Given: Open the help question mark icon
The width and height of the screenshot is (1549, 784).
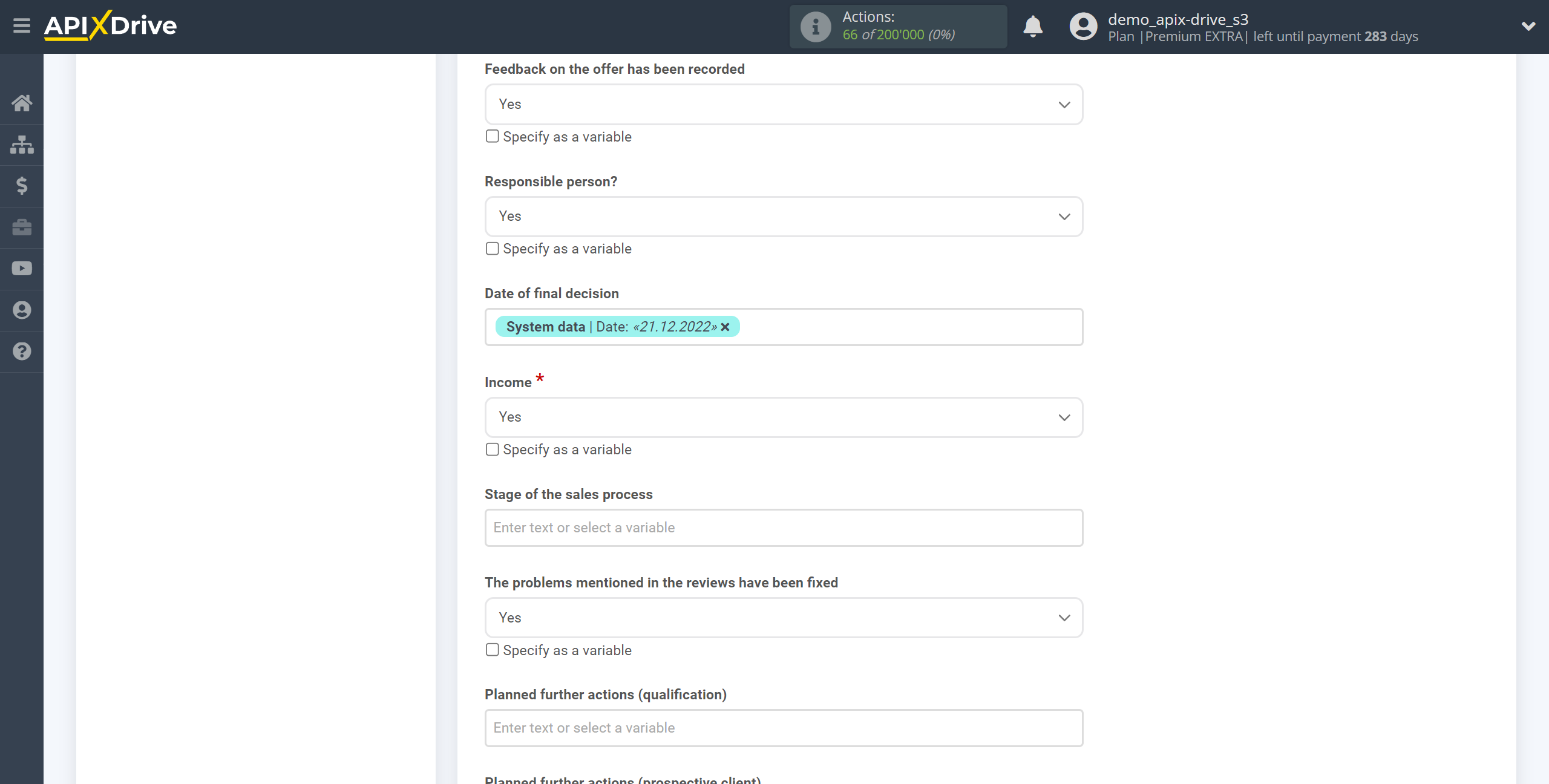Looking at the screenshot, I should 22,351.
